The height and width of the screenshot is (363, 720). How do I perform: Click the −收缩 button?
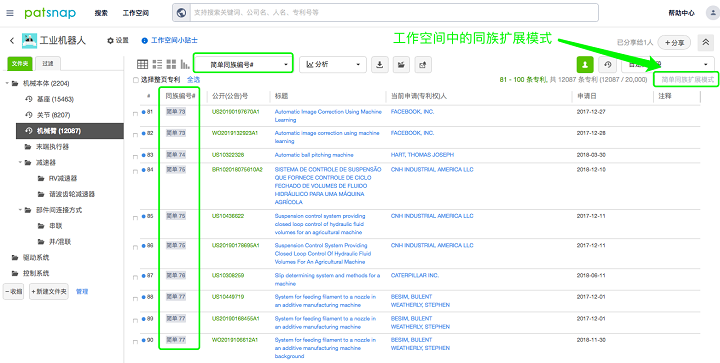coord(13,291)
